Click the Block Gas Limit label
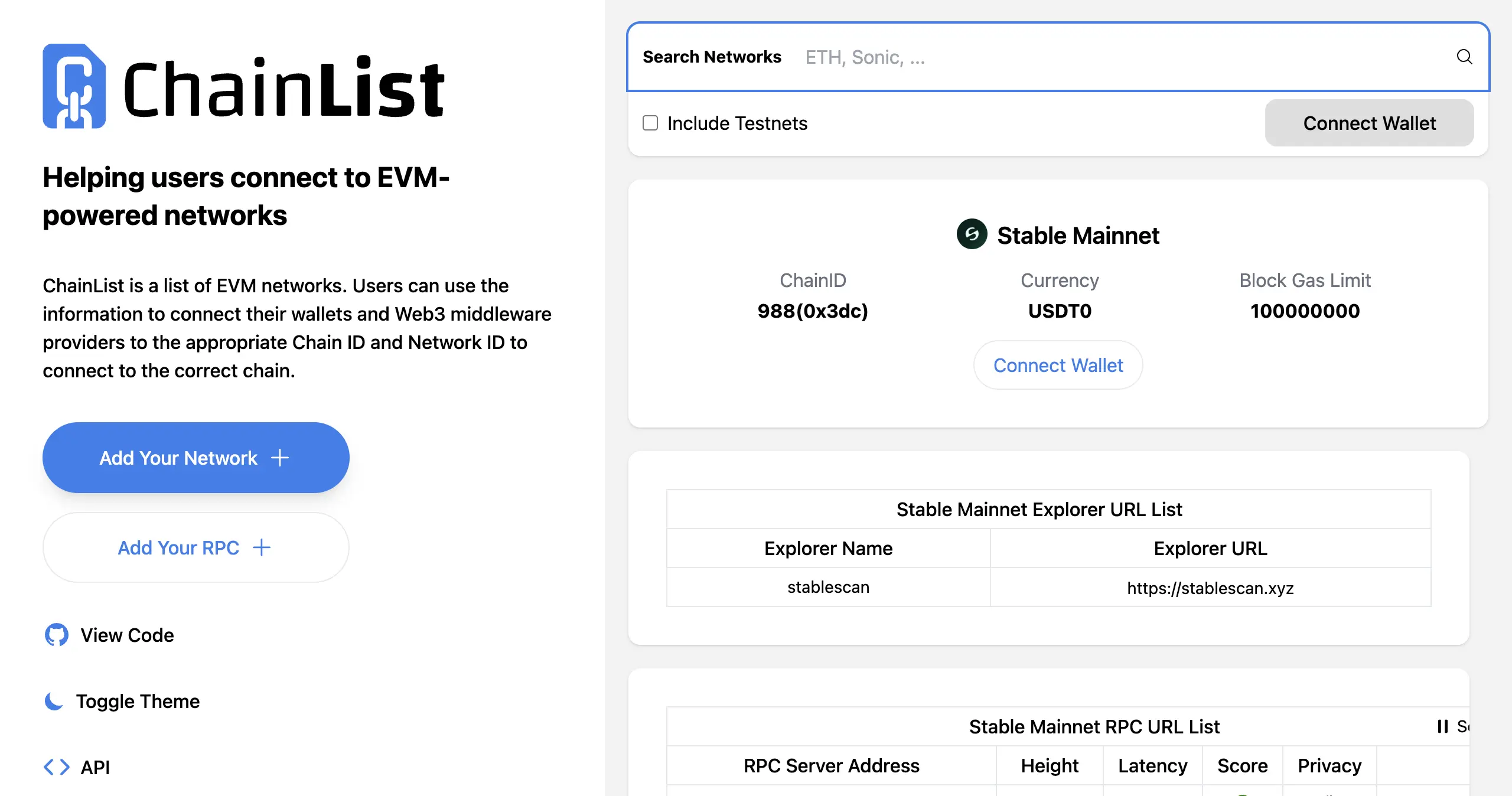This screenshot has height=796, width=1512. coord(1305,280)
